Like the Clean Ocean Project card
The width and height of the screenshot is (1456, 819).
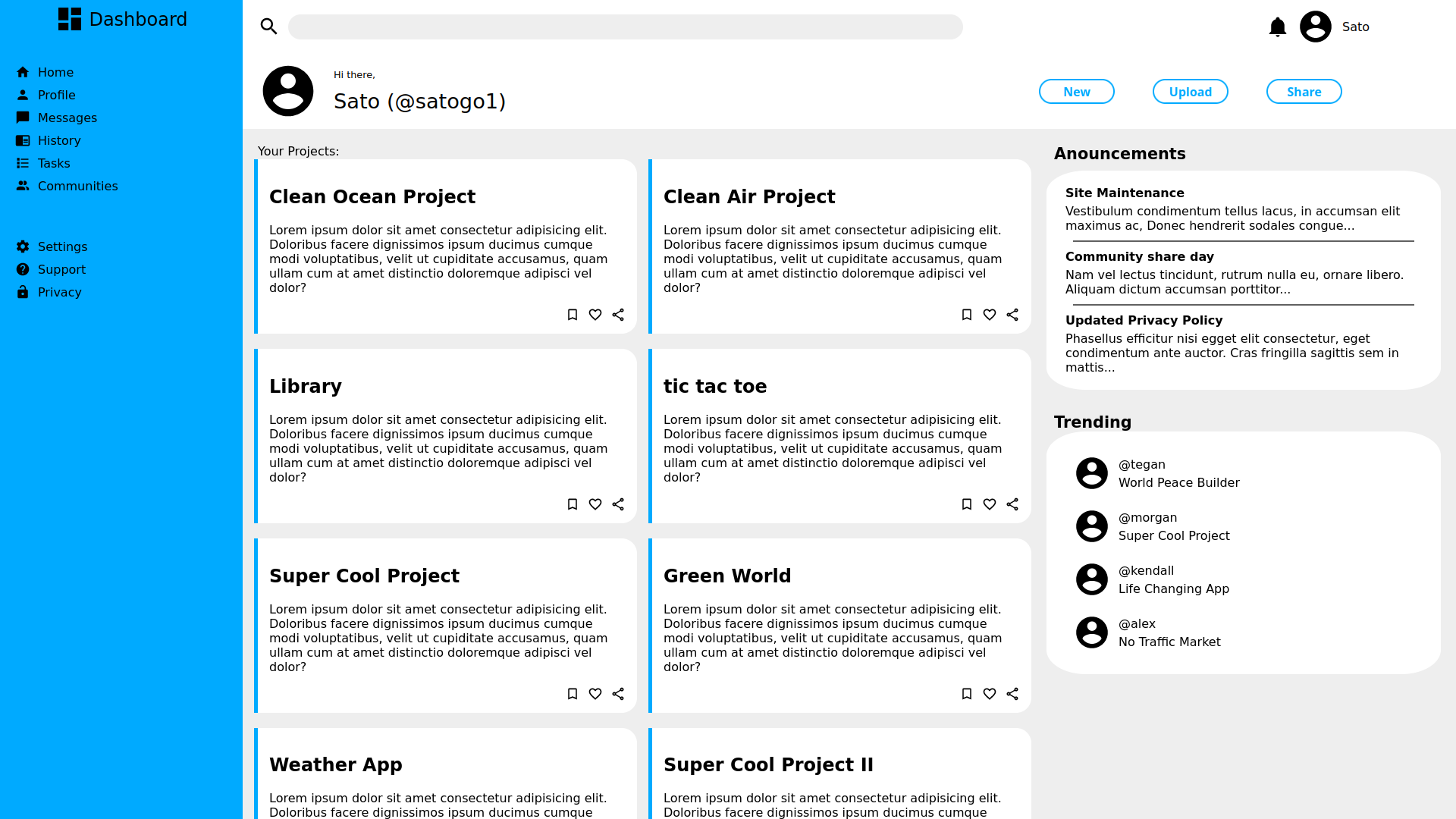pos(595,315)
